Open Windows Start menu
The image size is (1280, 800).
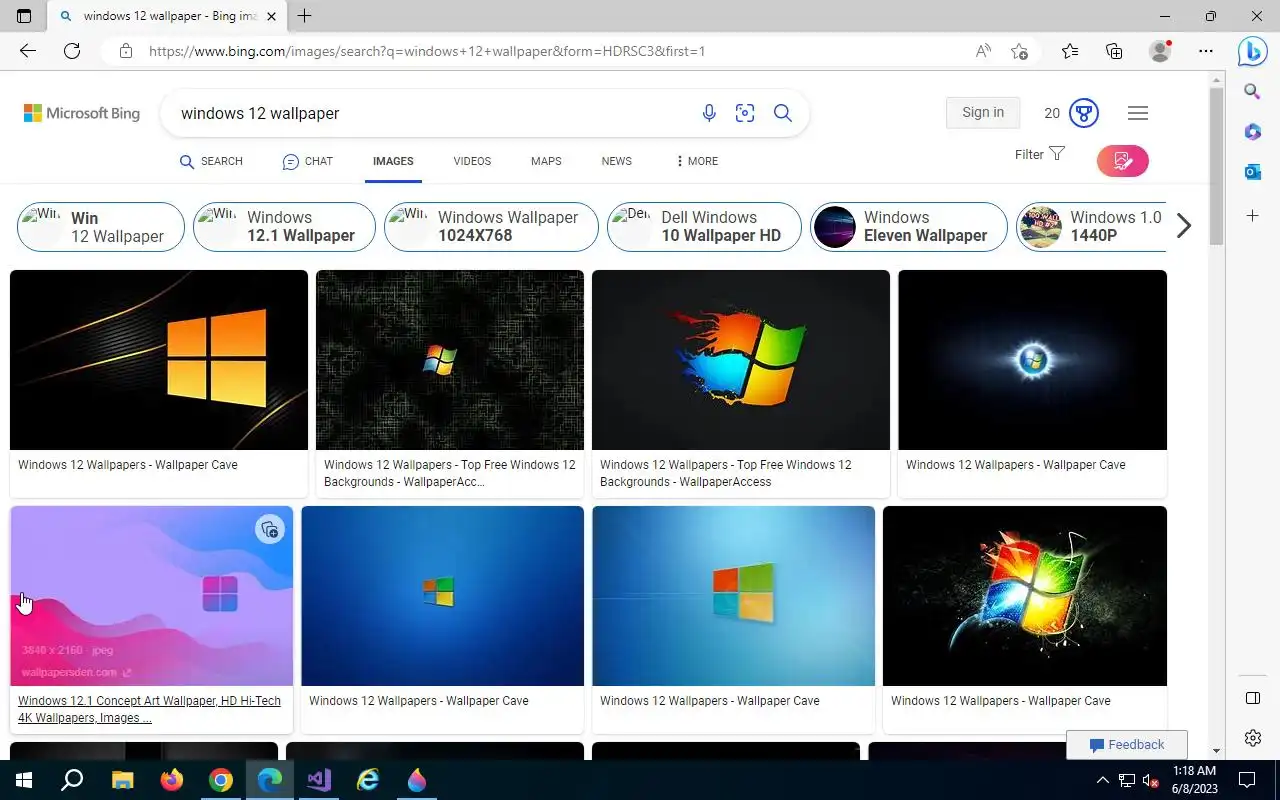[24, 780]
